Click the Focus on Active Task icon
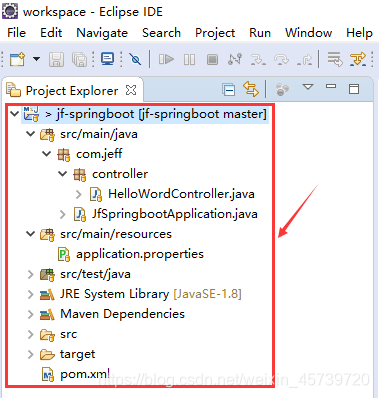The height and width of the screenshot is (398, 379). [x=282, y=89]
